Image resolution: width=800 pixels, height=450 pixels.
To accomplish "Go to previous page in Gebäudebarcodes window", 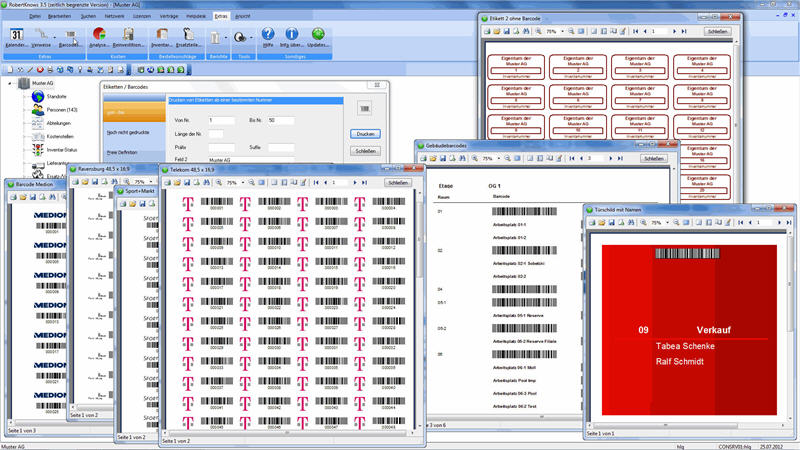I will tap(581, 158).
